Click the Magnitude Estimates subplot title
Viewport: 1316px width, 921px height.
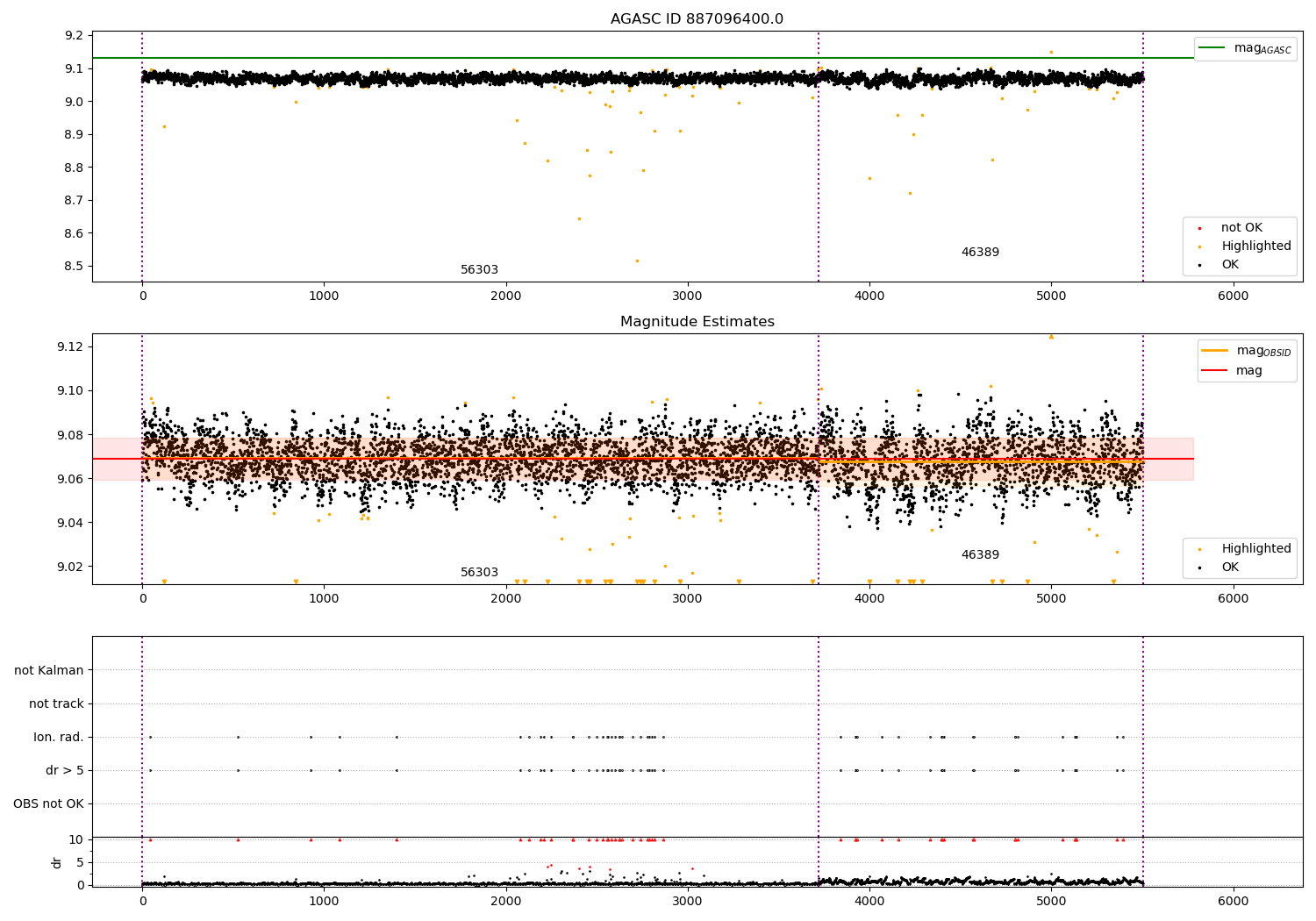pos(697,322)
